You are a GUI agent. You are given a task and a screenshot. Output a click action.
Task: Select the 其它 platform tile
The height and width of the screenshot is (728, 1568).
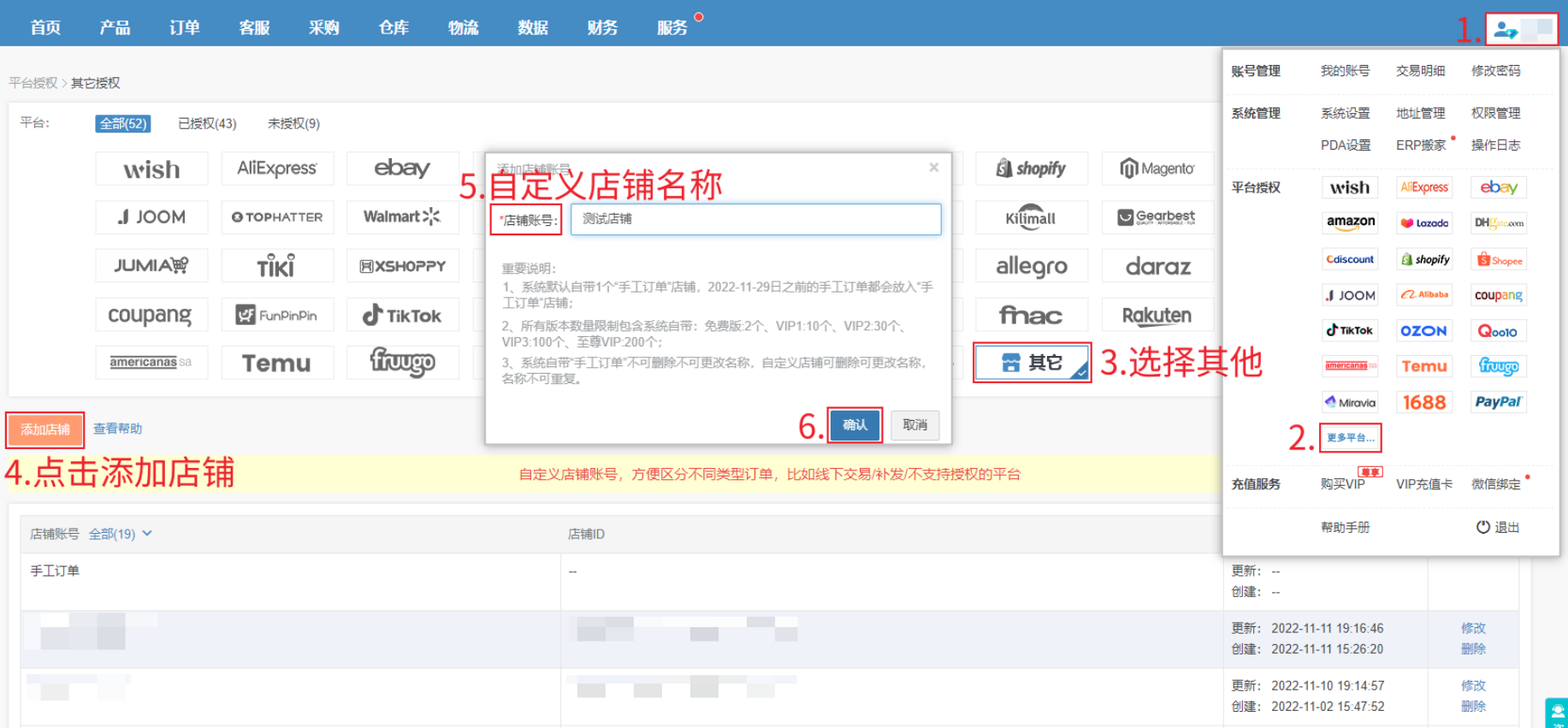click(1032, 363)
